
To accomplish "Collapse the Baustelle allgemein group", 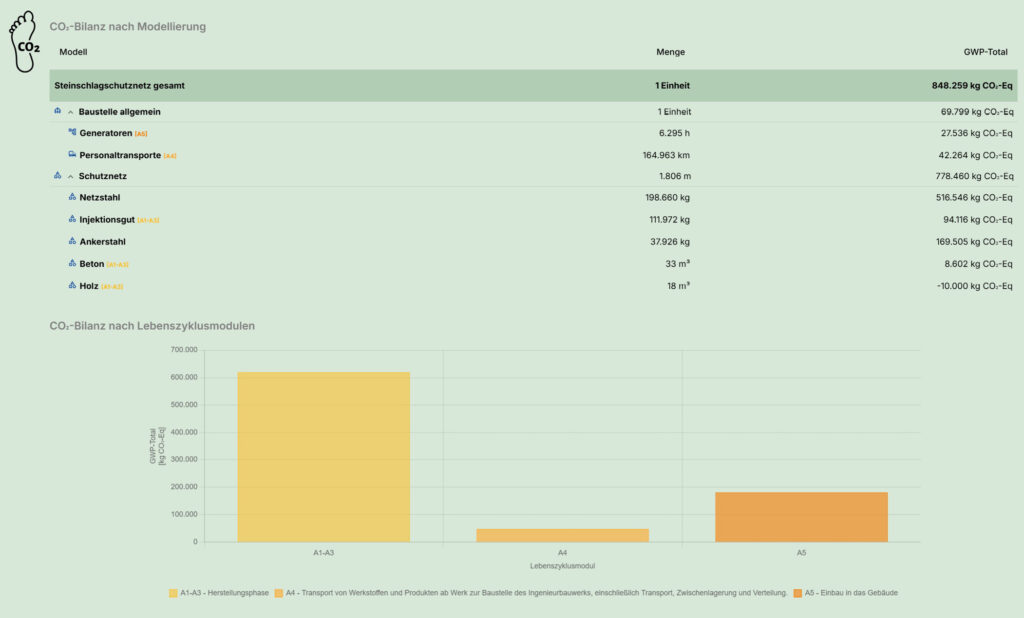I will [71, 112].
